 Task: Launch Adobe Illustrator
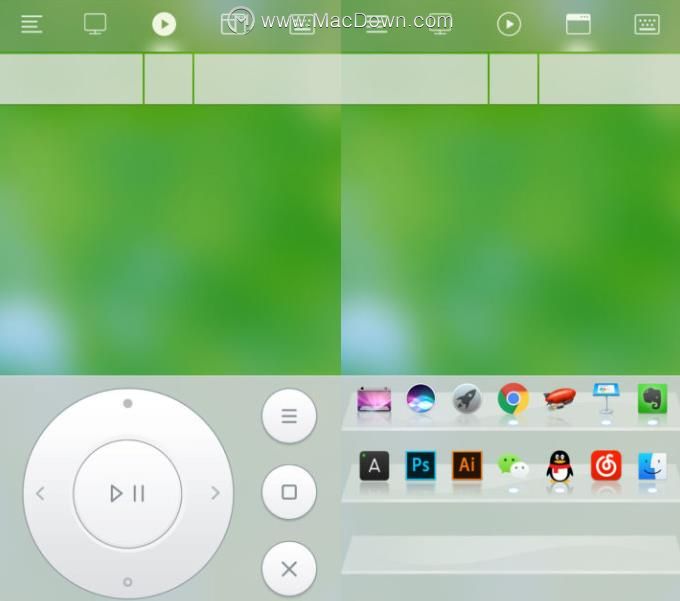[467, 465]
